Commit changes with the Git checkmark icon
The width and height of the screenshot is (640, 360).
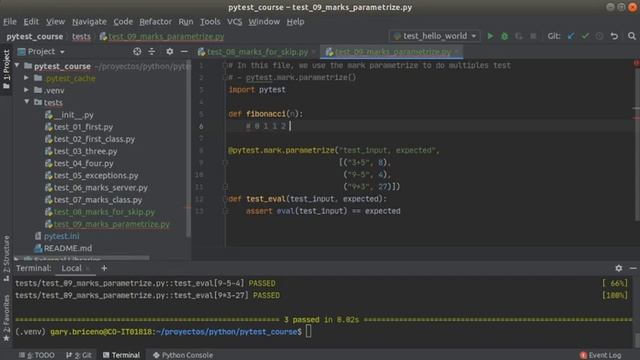(585, 36)
